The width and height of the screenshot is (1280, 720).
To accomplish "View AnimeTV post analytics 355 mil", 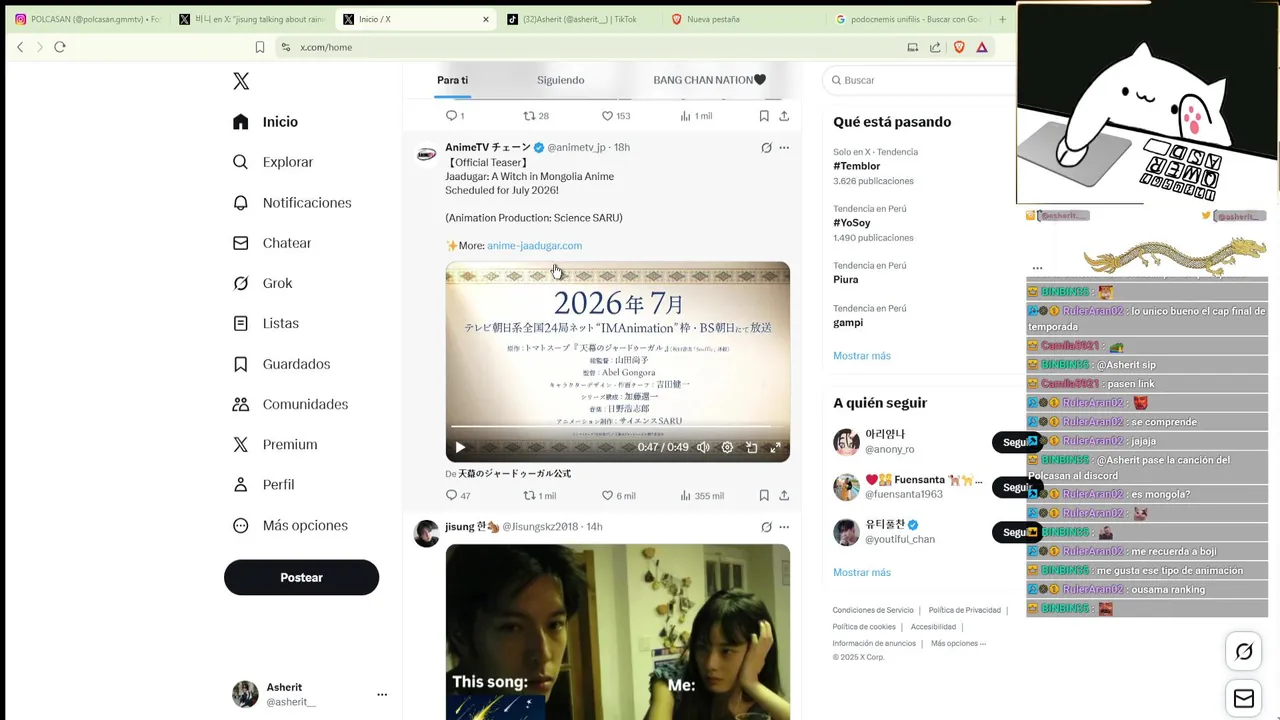I will 702,495.
